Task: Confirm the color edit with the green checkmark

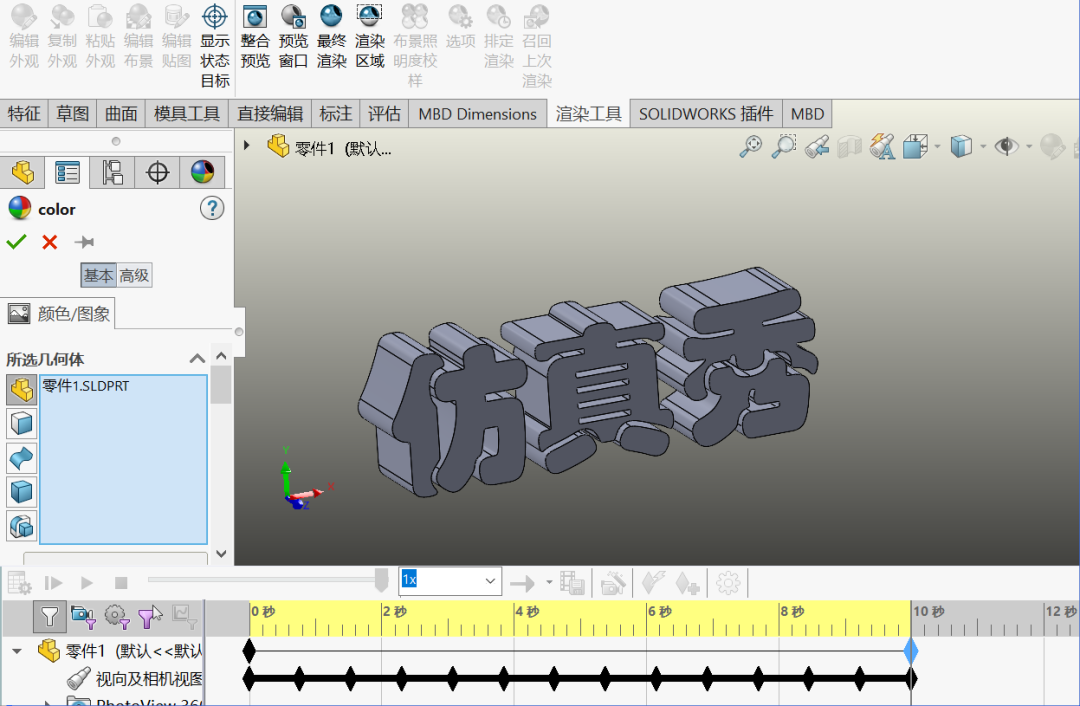Action: (17, 242)
